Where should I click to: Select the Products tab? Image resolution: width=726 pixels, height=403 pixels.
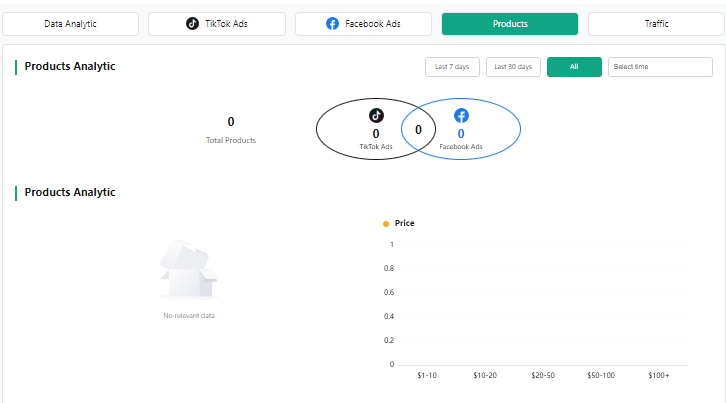pyautogui.click(x=510, y=24)
